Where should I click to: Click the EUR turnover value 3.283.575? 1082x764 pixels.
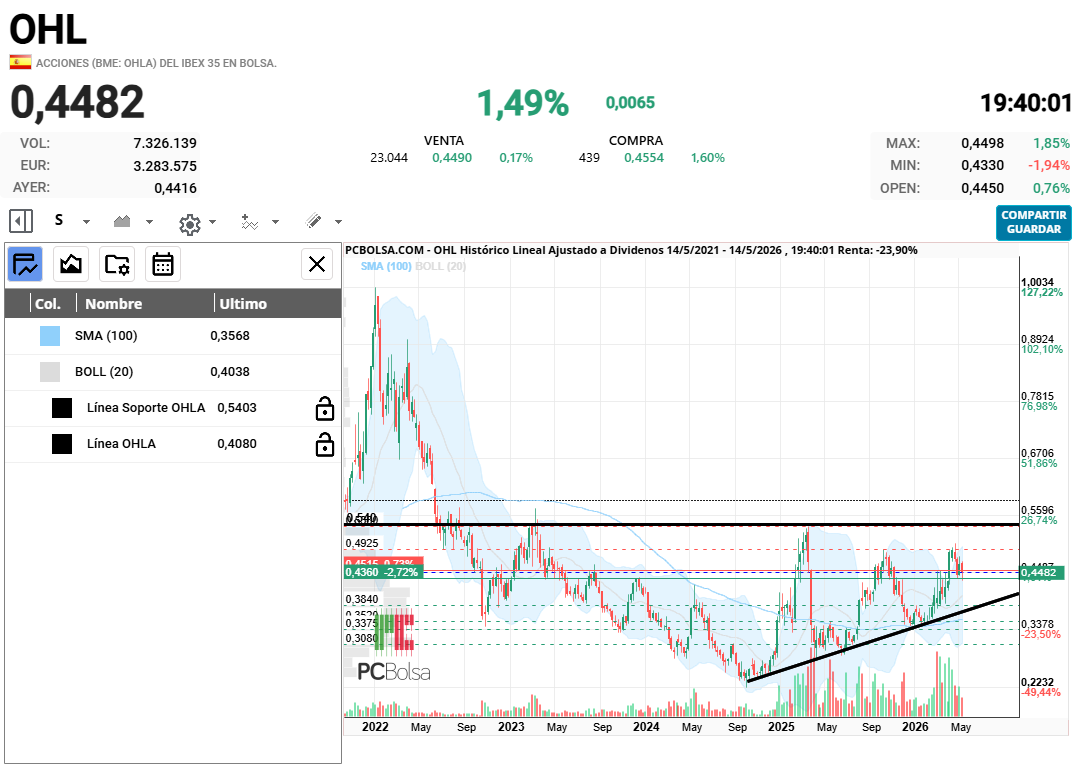click(x=165, y=166)
